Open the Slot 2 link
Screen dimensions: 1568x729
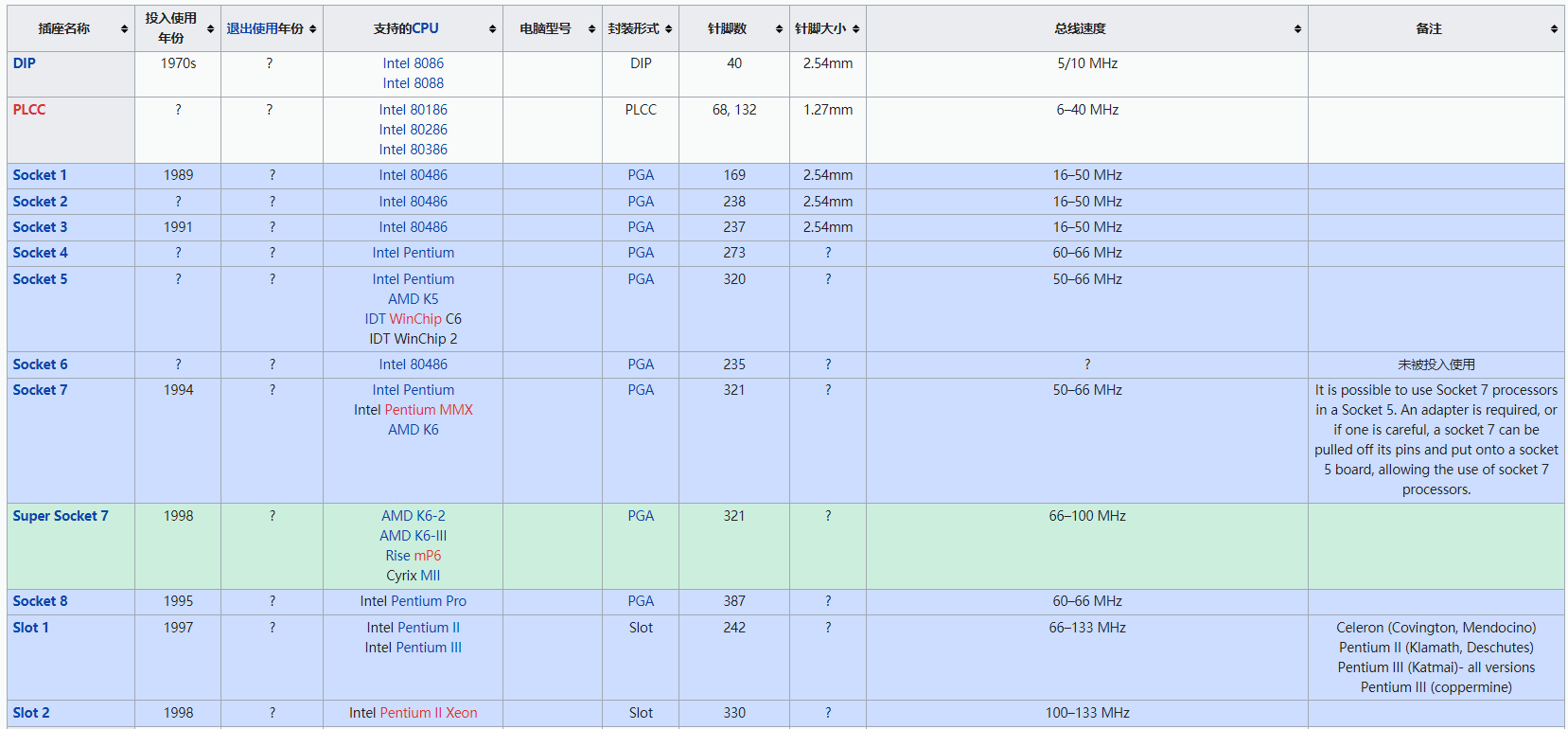[31, 713]
